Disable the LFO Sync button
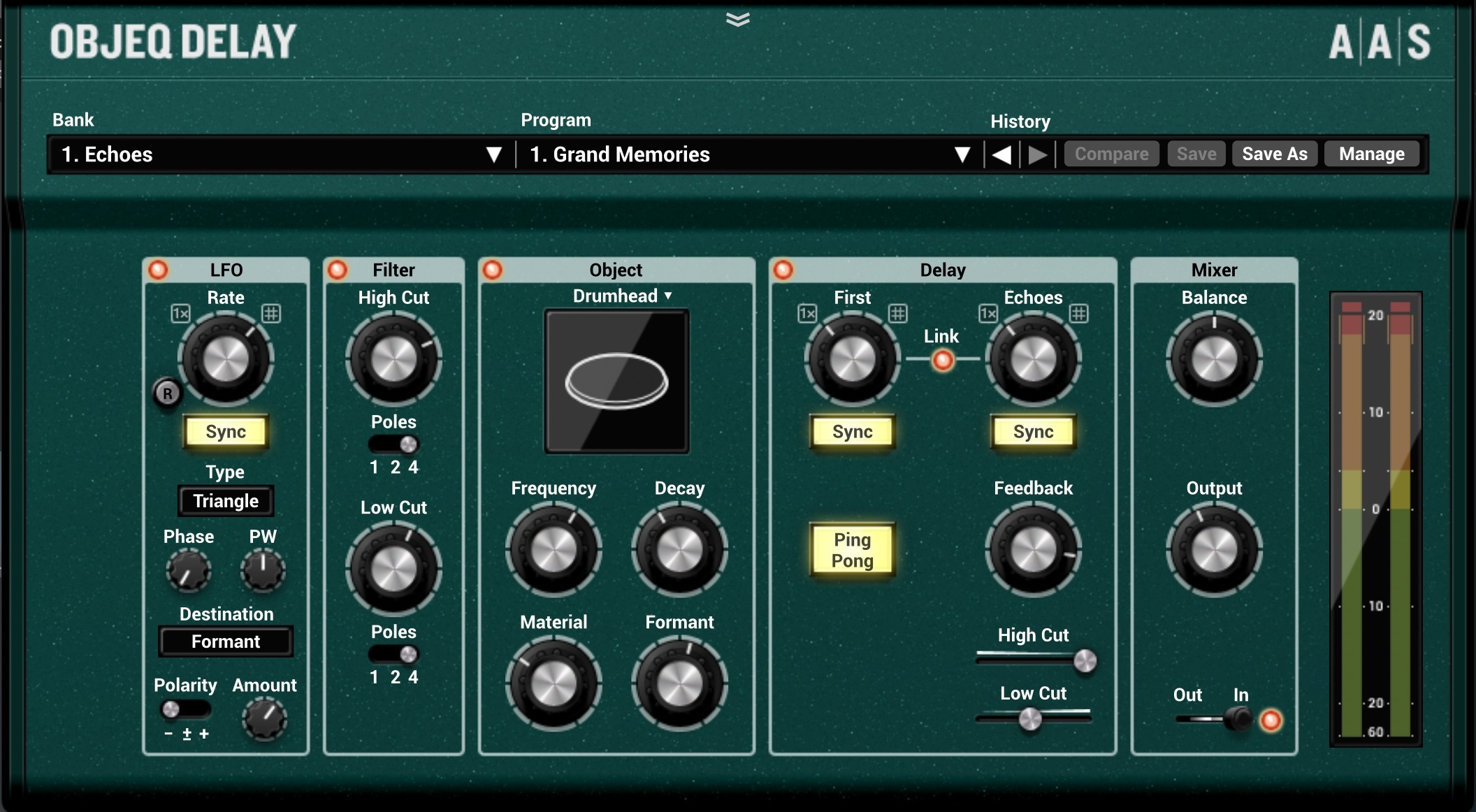 pos(226,432)
